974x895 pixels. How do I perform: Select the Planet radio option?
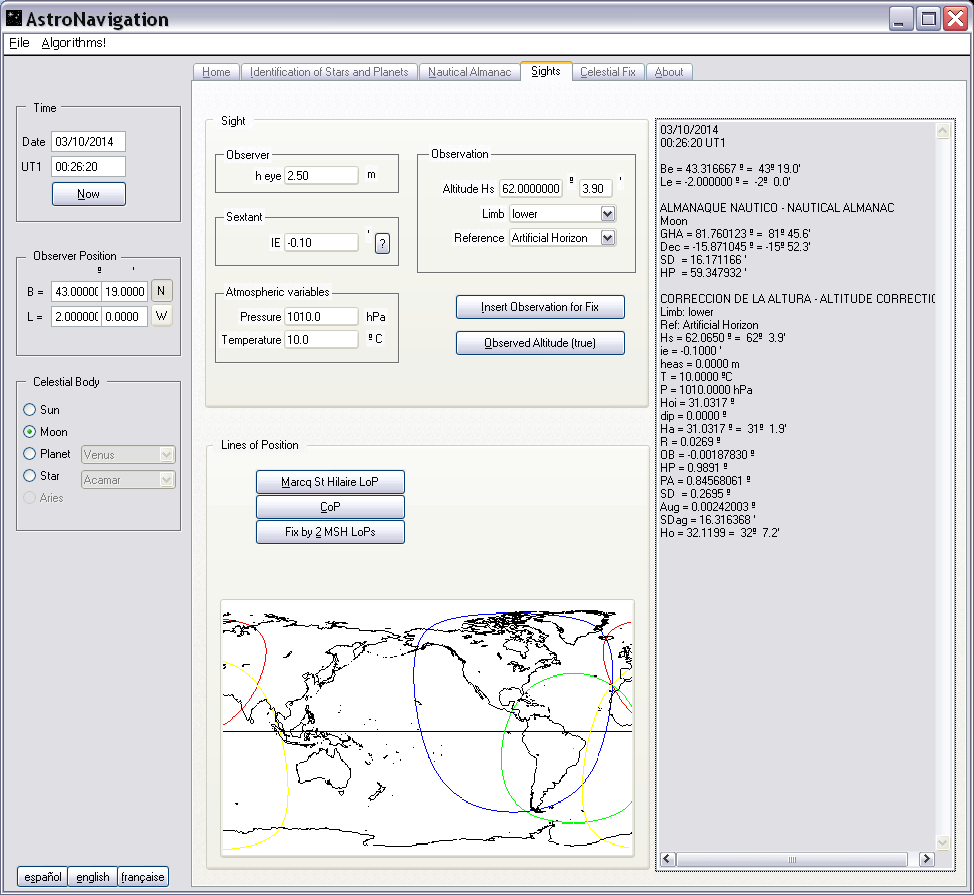pyautogui.click(x=30, y=454)
